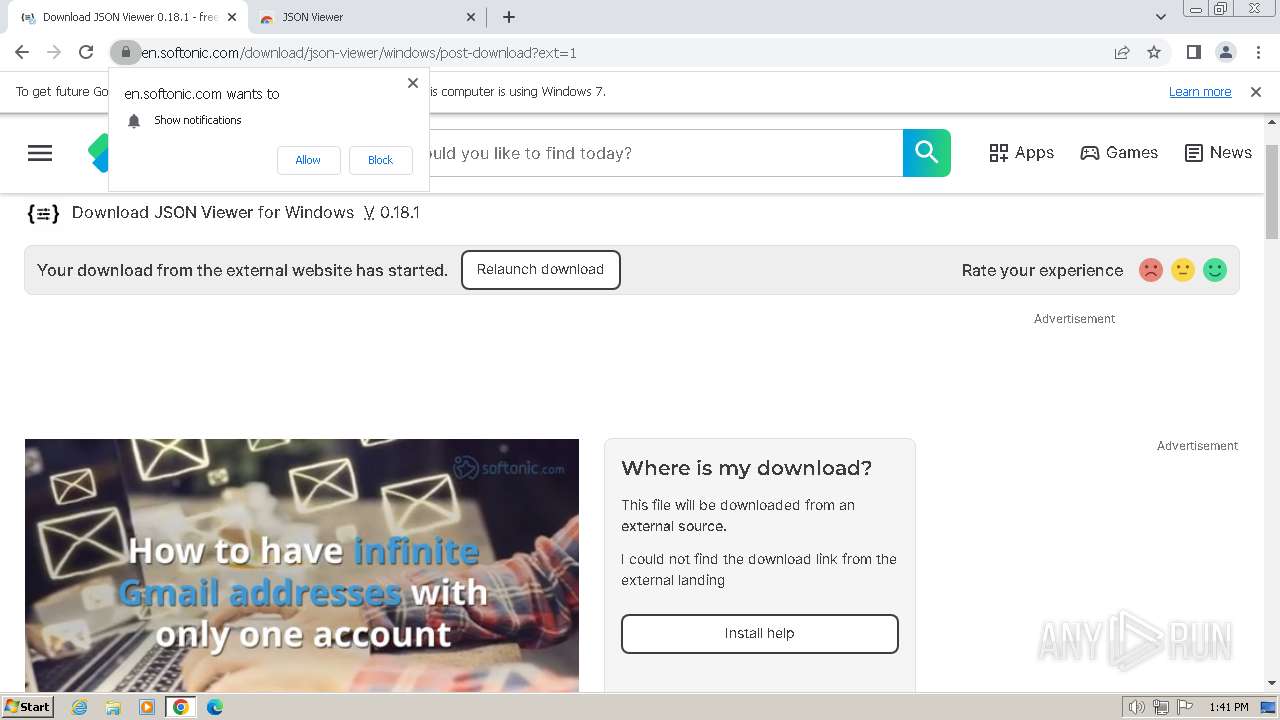Dismiss the Windows 7 info bar

[x=1256, y=92]
